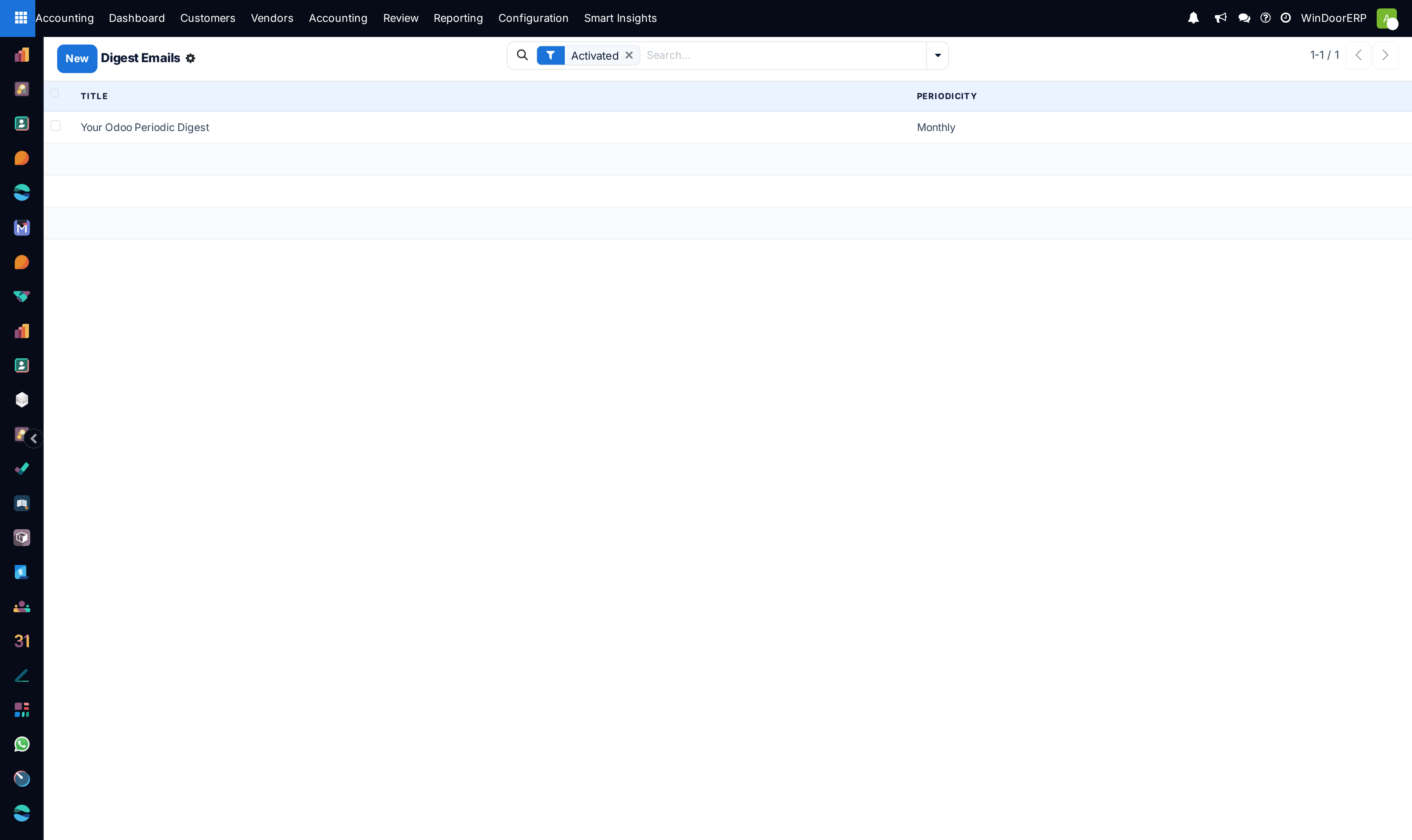Collapse the apps sidebar with the chevron
1412x840 pixels.
(34, 438)
